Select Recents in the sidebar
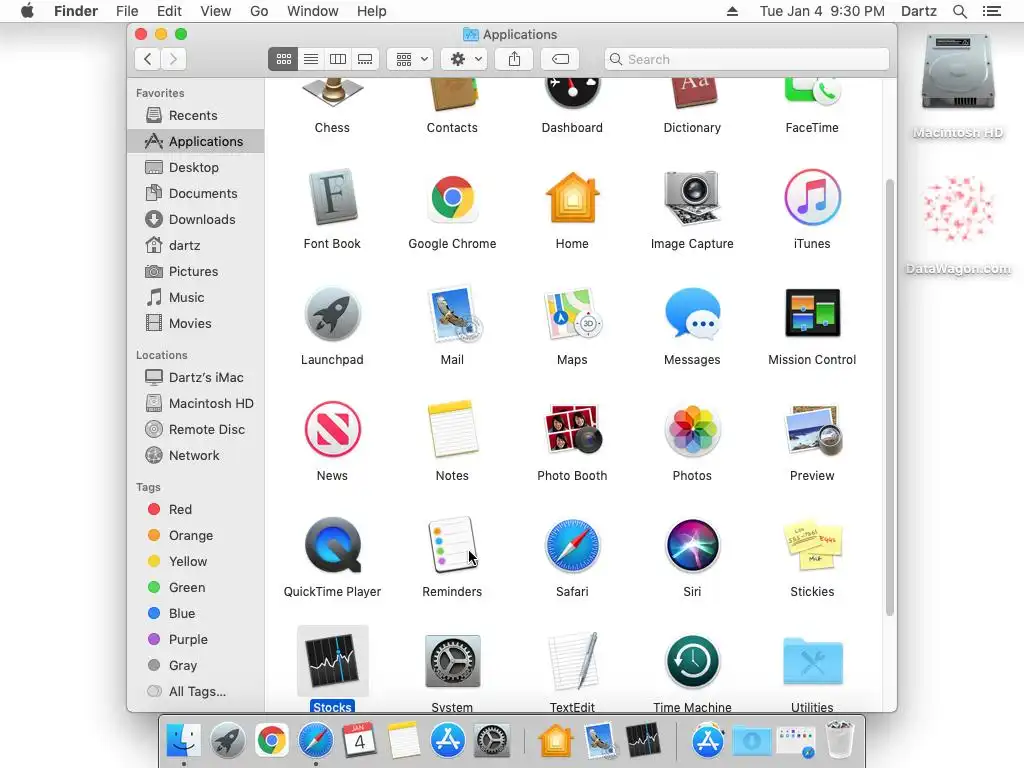This screenshot has height=768, width=1024. pyautogui.click(x=196, y=116)
